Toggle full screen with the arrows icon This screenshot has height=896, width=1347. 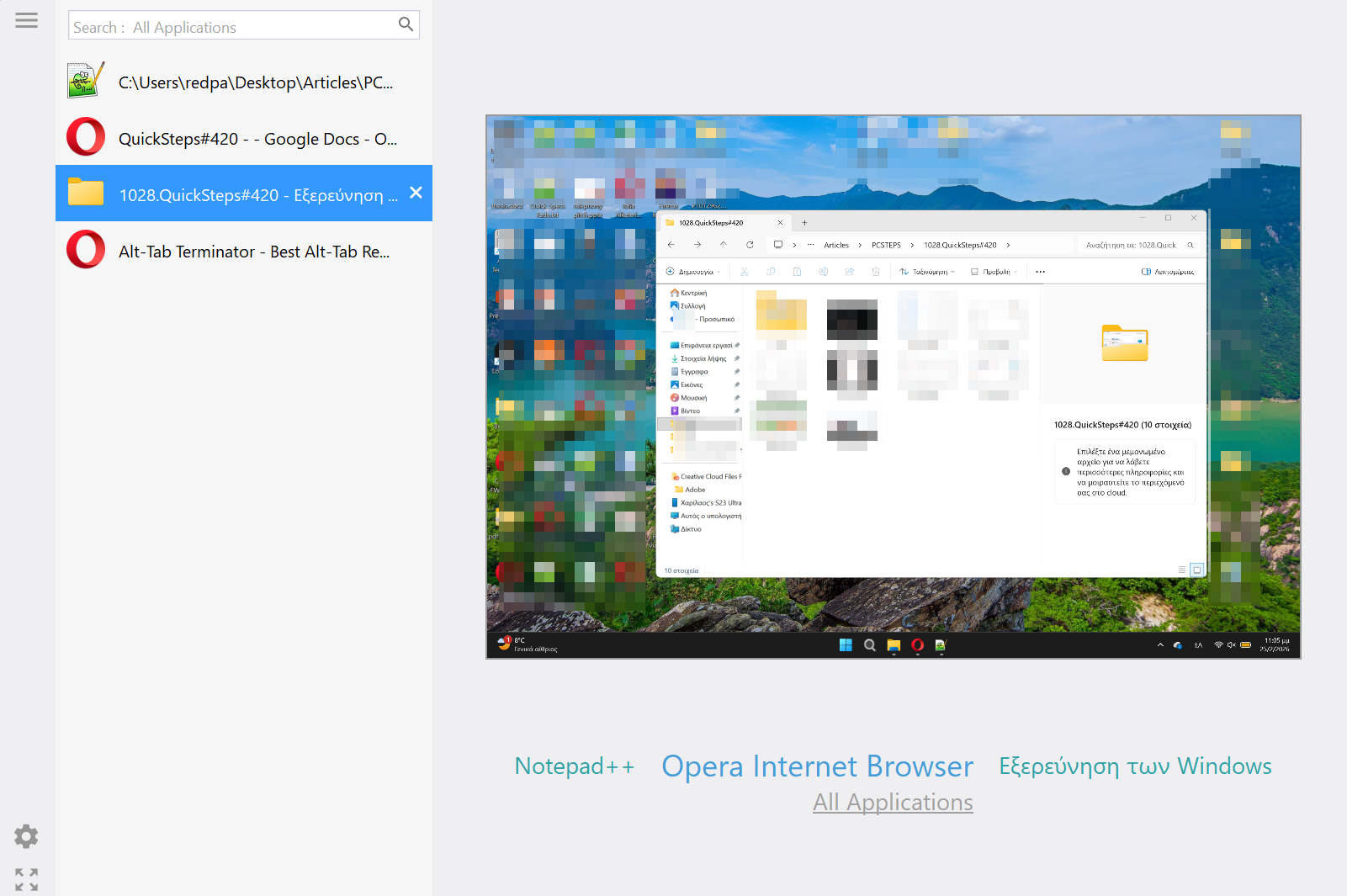26,879
